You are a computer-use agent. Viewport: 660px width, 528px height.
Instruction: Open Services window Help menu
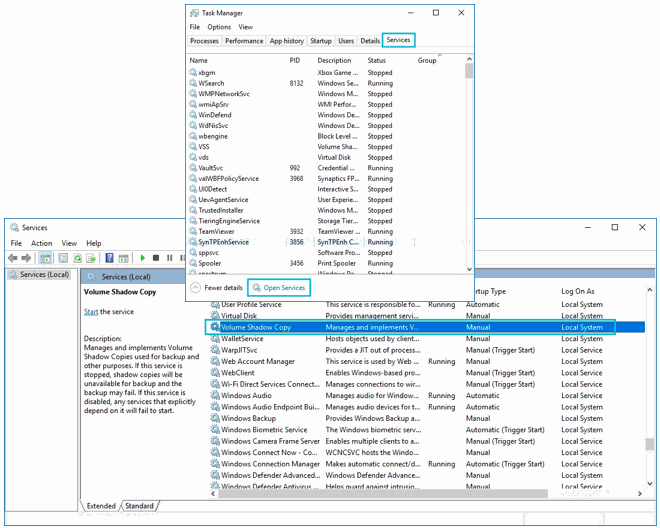click(x=93, y=243)
